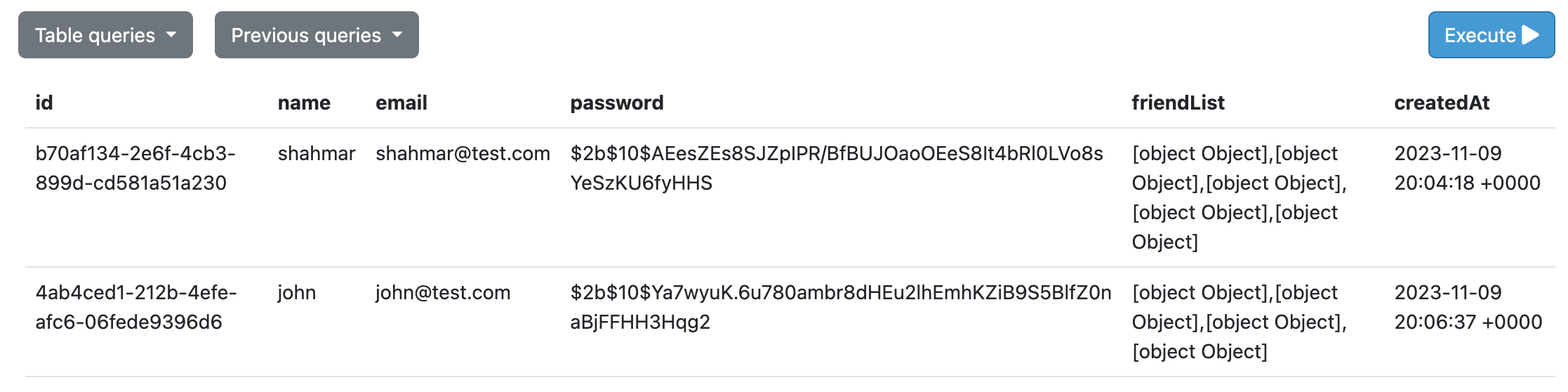Click the email column header
Image resolution: width=1568 pixels, height=392 pixels.
(x=401, y=103)
